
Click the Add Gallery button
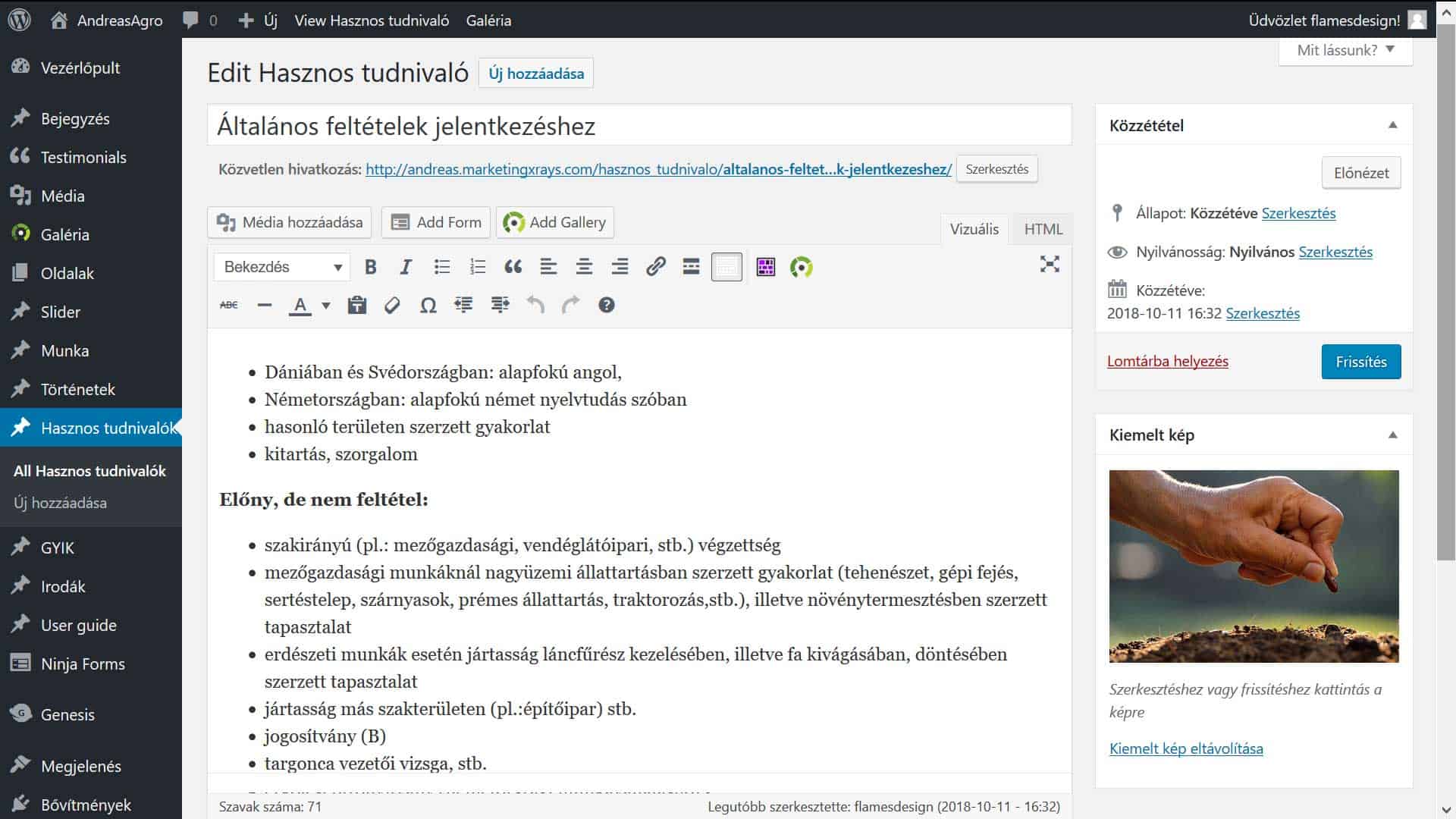pyautogui.click(x=555, y=222)
